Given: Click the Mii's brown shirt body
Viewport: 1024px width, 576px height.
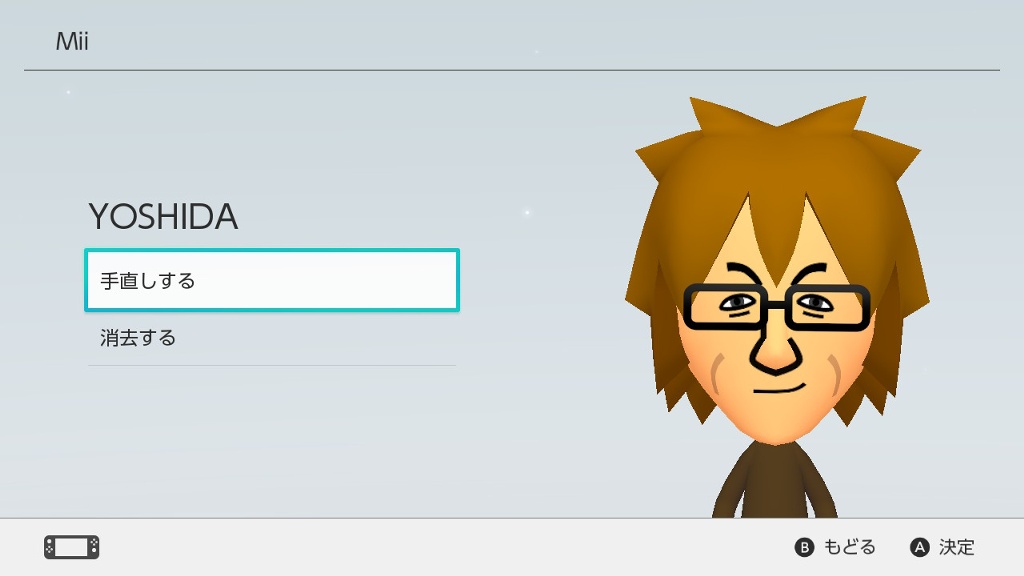Looking at the screenshot, I should point(775,481).
